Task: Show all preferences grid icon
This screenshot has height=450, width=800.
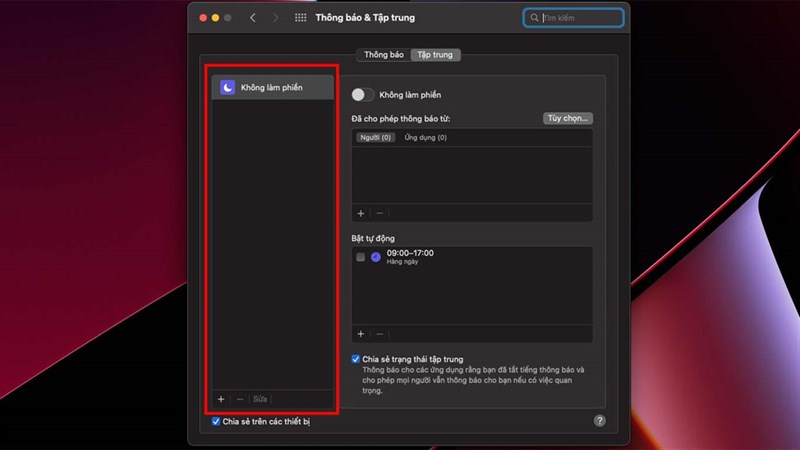Action: [301, 18]
